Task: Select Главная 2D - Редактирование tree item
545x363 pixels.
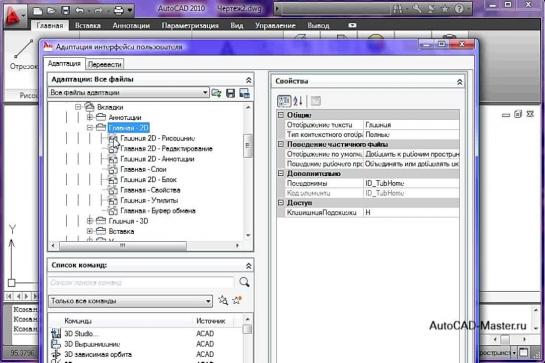Action: pyautogui.click(x=166, y=149)
